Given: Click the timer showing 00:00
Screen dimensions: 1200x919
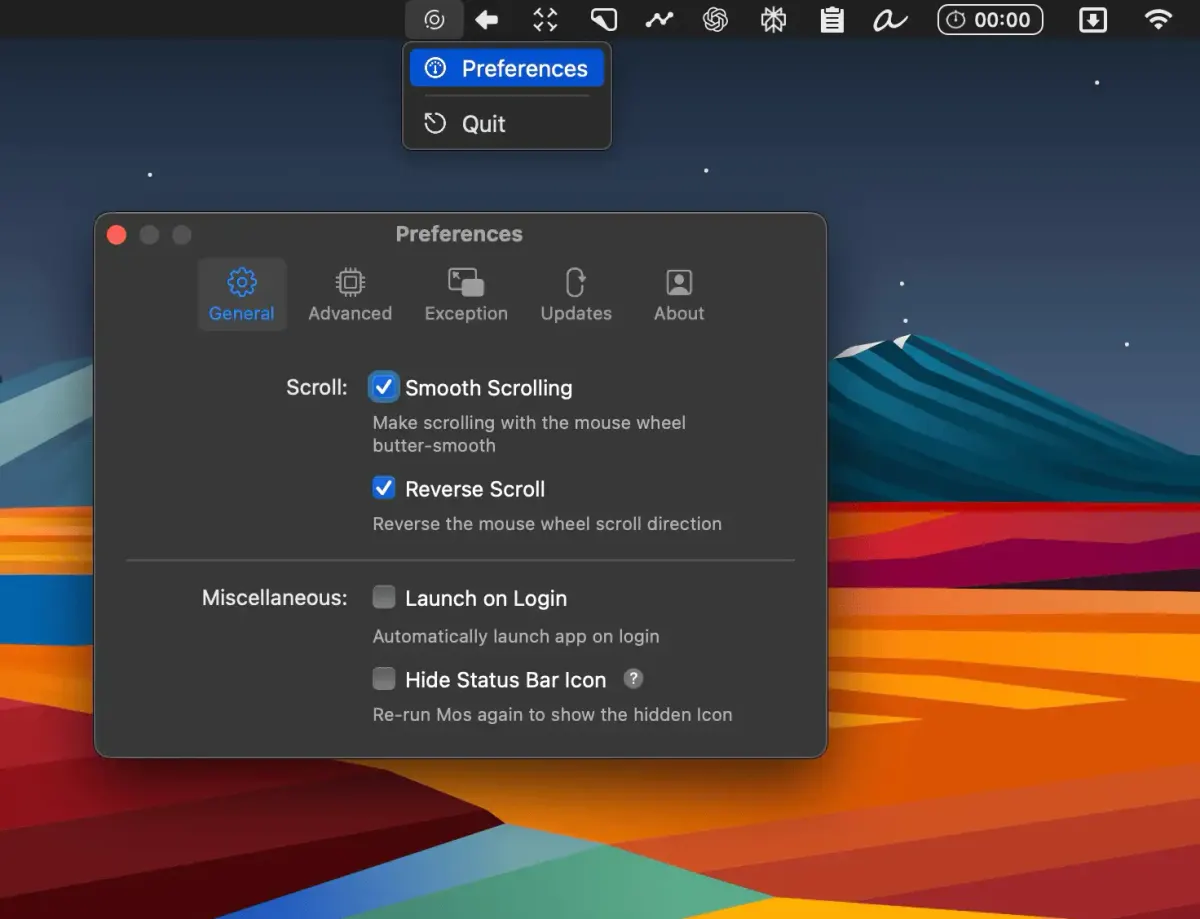Looking at the screenshot, I should coord(990,20).
